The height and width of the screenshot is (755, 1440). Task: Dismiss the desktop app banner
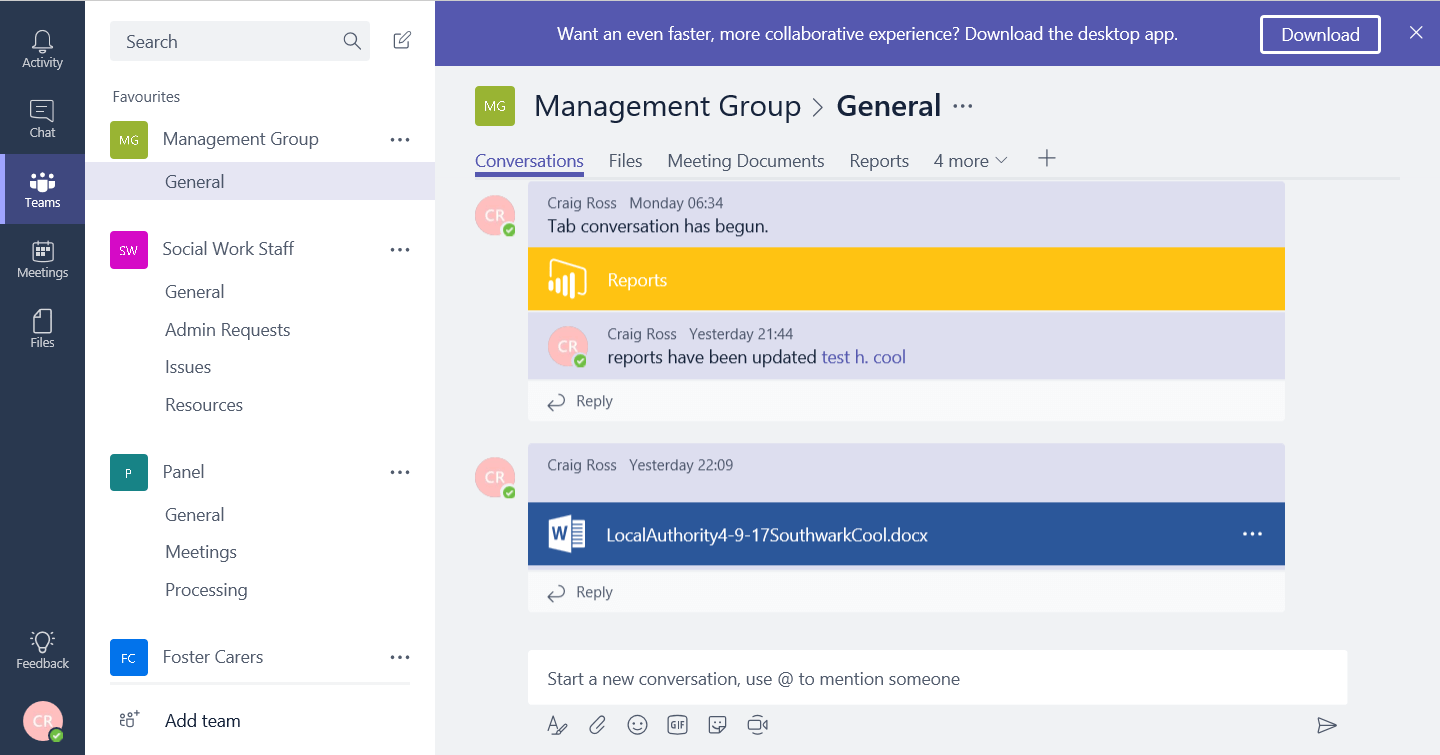(x=1416, y=33)
